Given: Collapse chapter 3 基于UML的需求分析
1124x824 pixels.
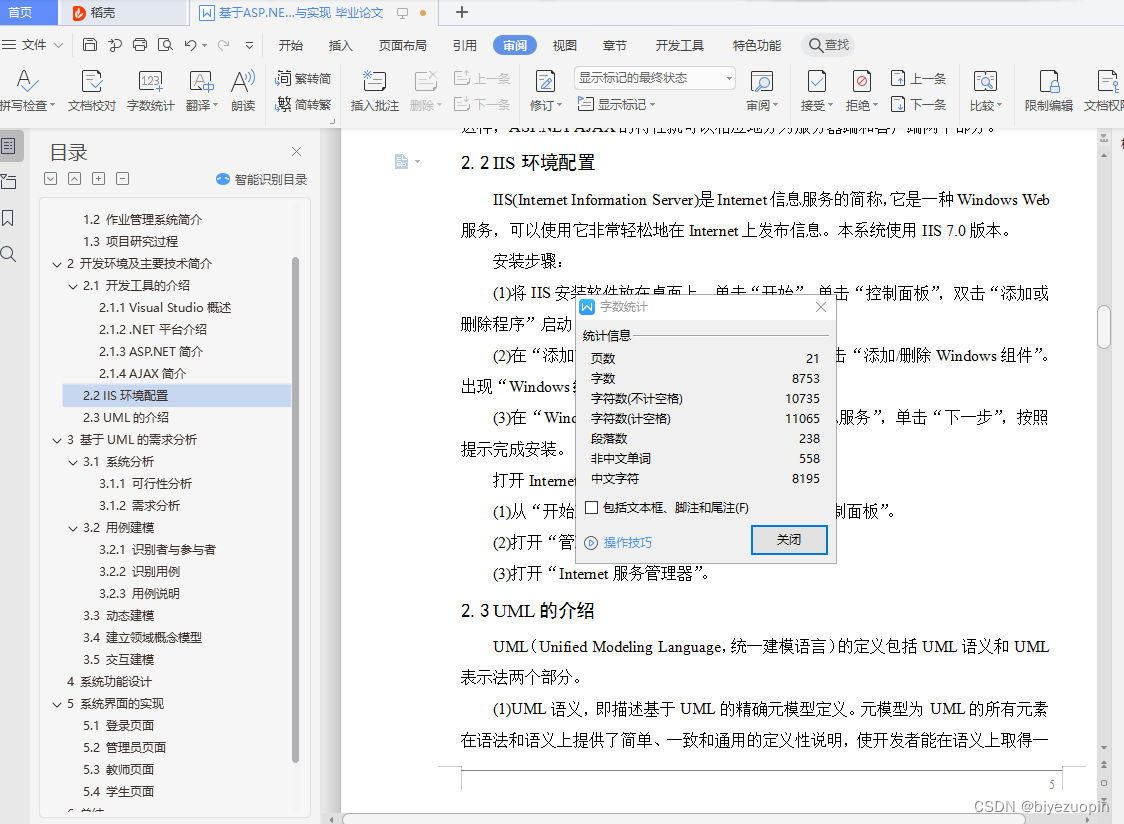Looking at the screenshot, I should point(57,440).
